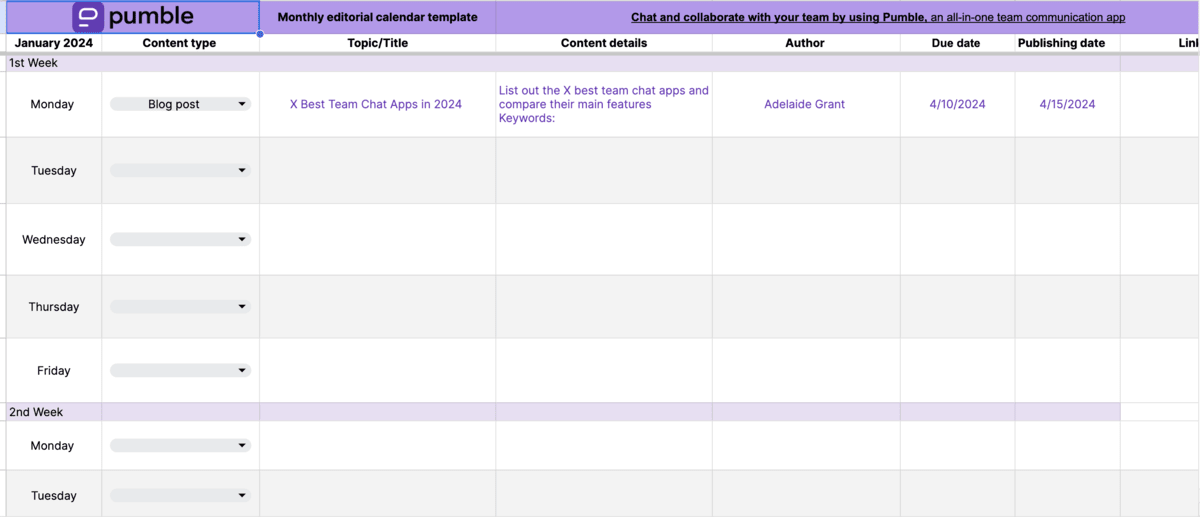Screen dimensions: 1200x517
Task: Select the Topic/Title column header
Action: point(378,43)
